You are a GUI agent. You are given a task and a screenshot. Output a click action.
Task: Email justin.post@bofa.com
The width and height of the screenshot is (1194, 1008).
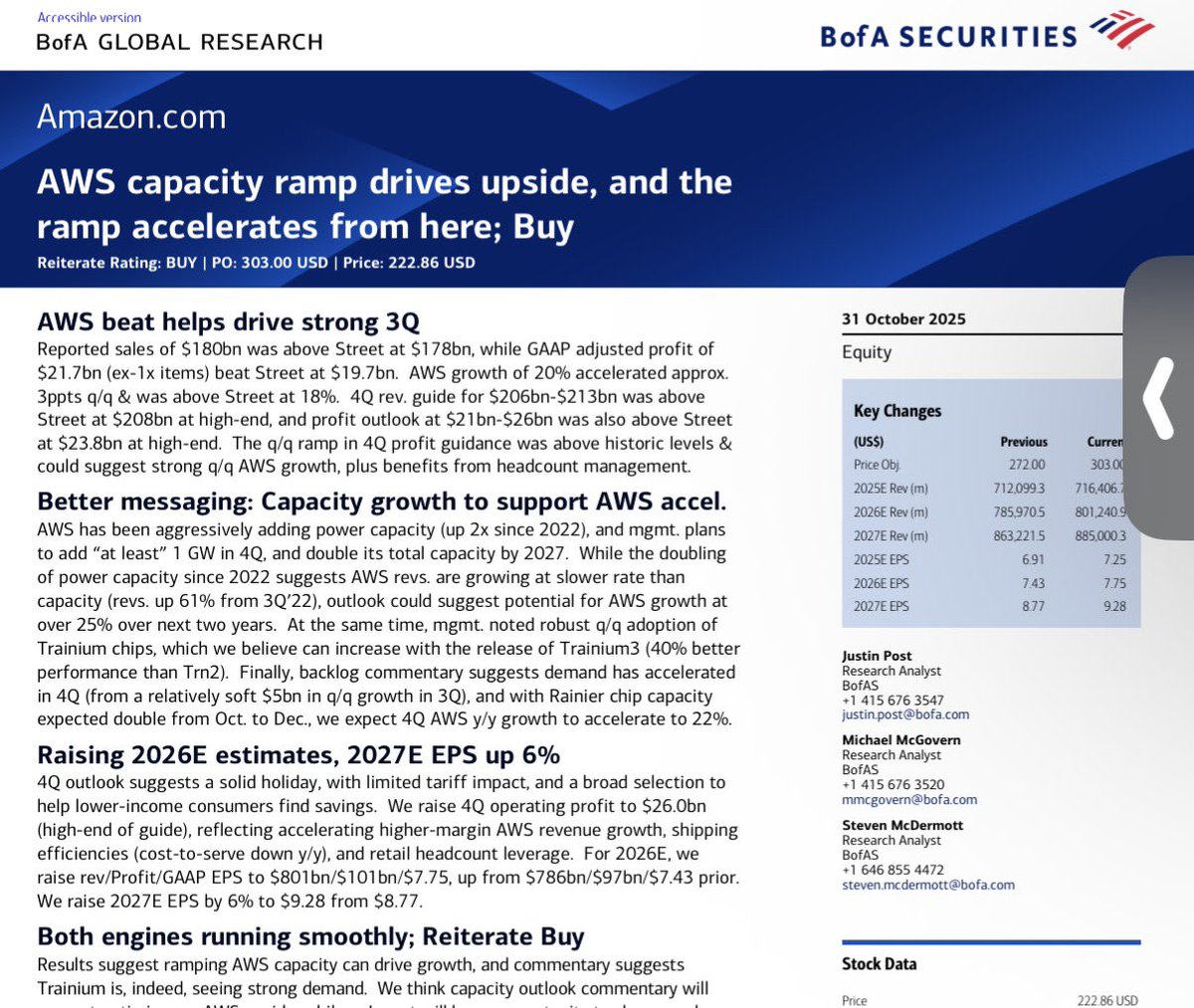point(905,714)
